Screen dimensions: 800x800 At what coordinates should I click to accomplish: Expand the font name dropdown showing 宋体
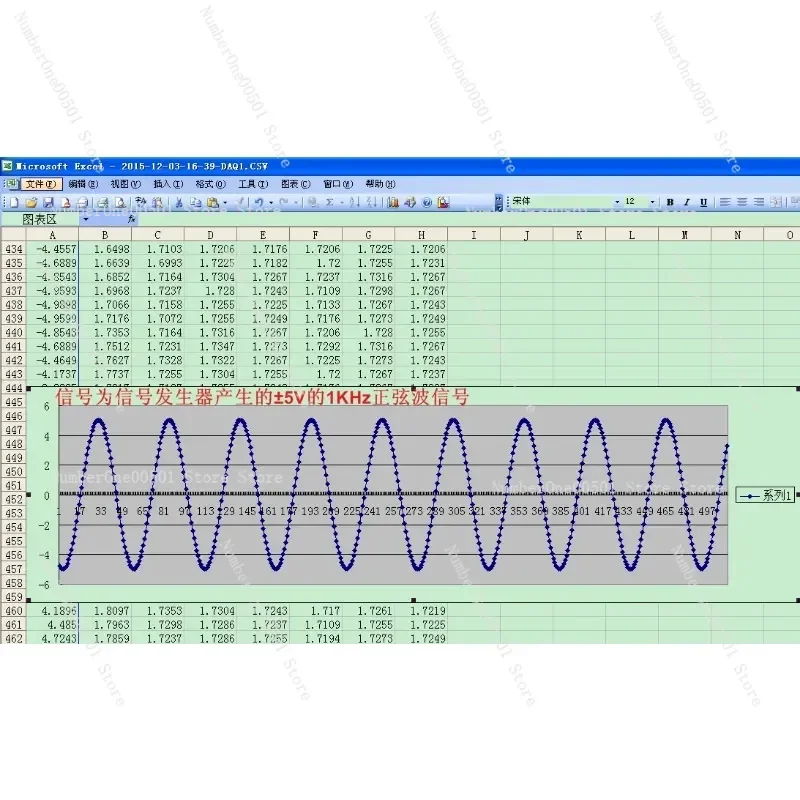(617, 202)
